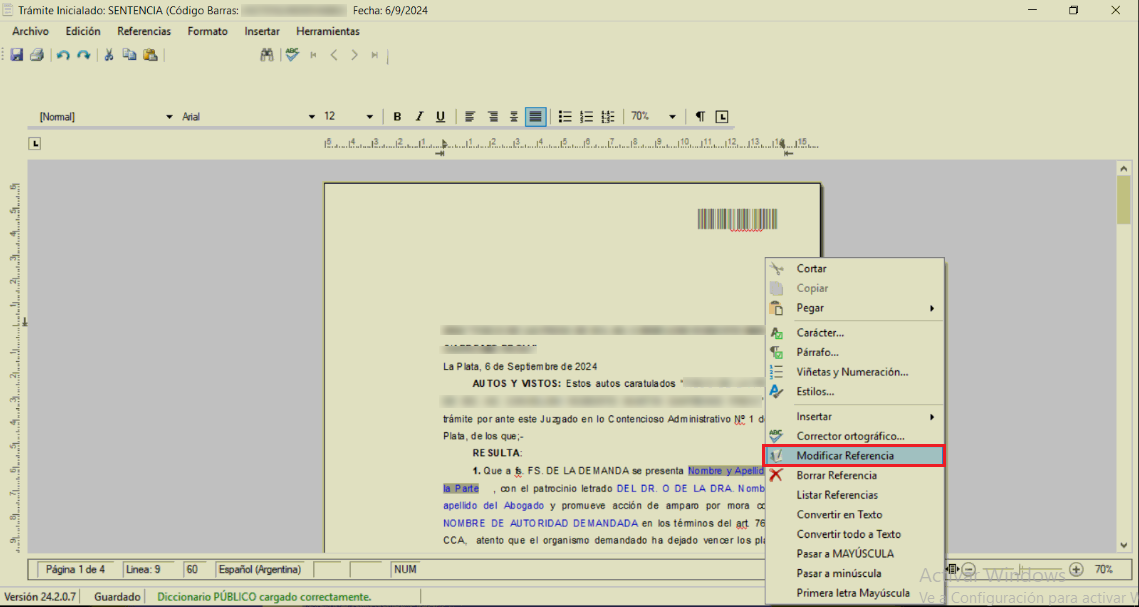The width and height of the screenshot is (1139, 607).
Task: Expand the Insertar submenu in context menu
Action: click(x=854, y=417)
